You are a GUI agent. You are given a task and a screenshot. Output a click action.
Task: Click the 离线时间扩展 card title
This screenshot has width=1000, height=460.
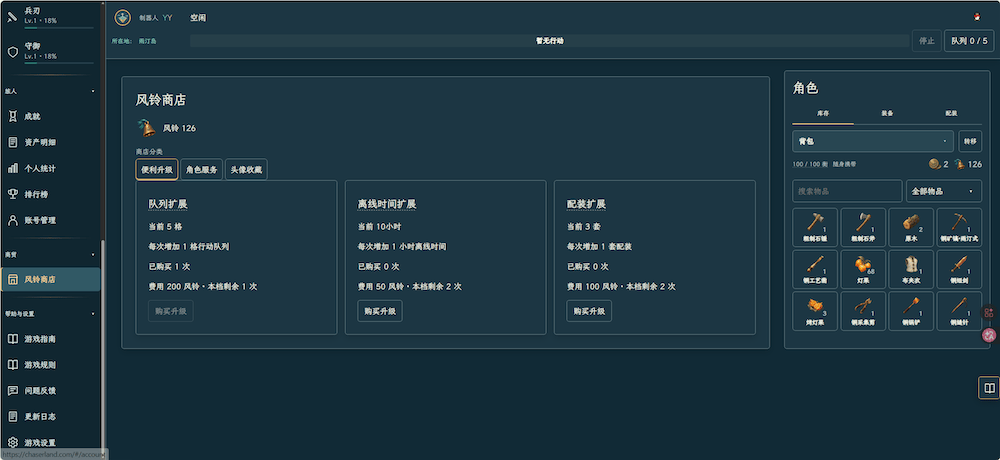(x=386, y=204)
